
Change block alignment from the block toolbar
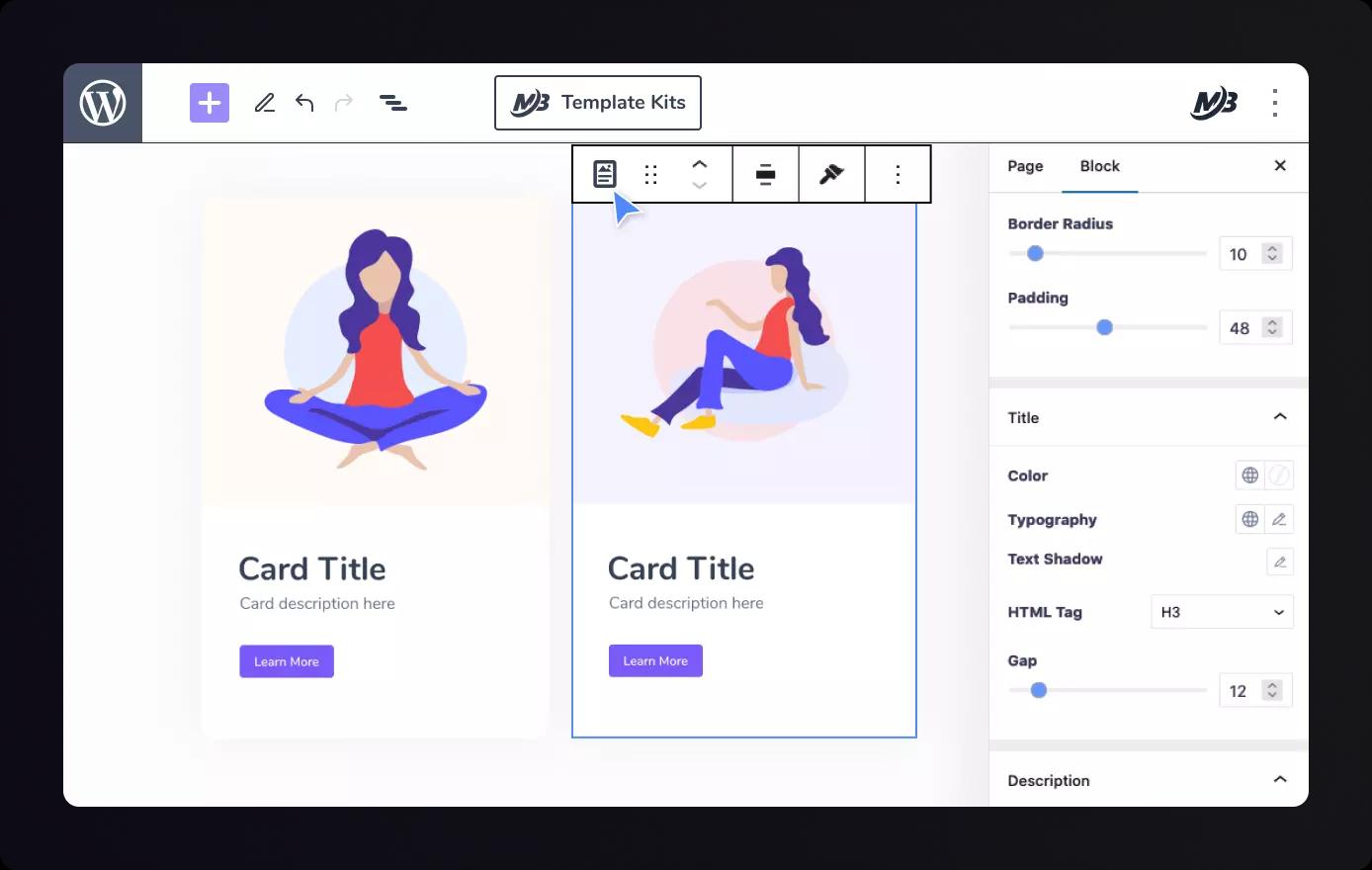pos(765,173)
